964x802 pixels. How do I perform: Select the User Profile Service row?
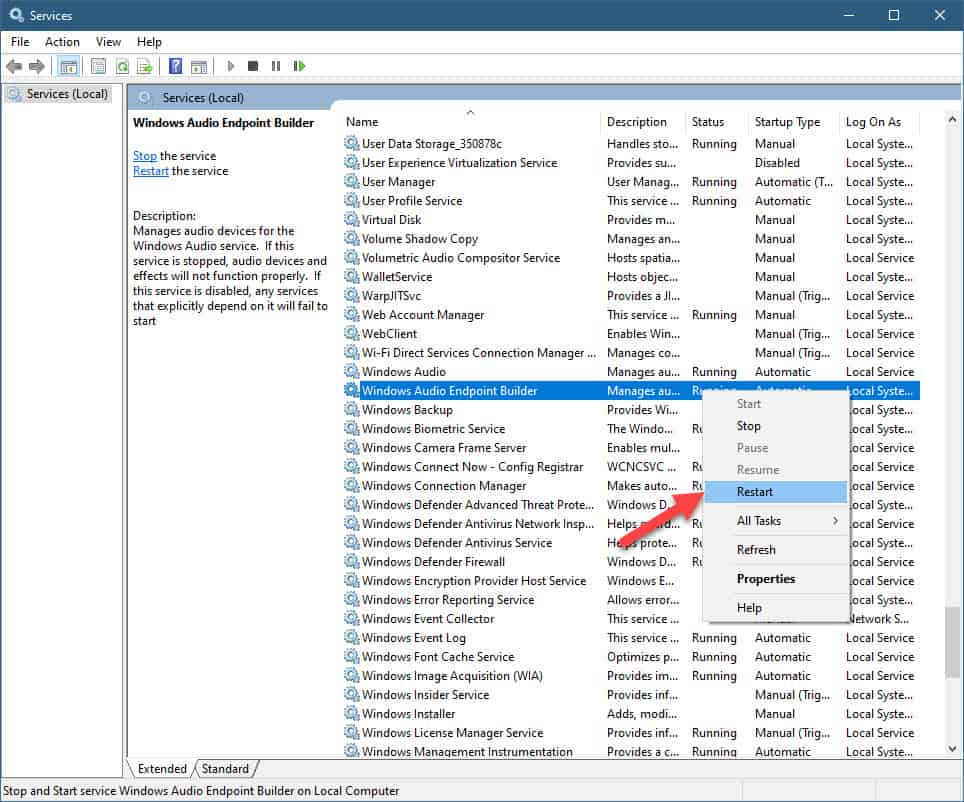click(631, 200)
